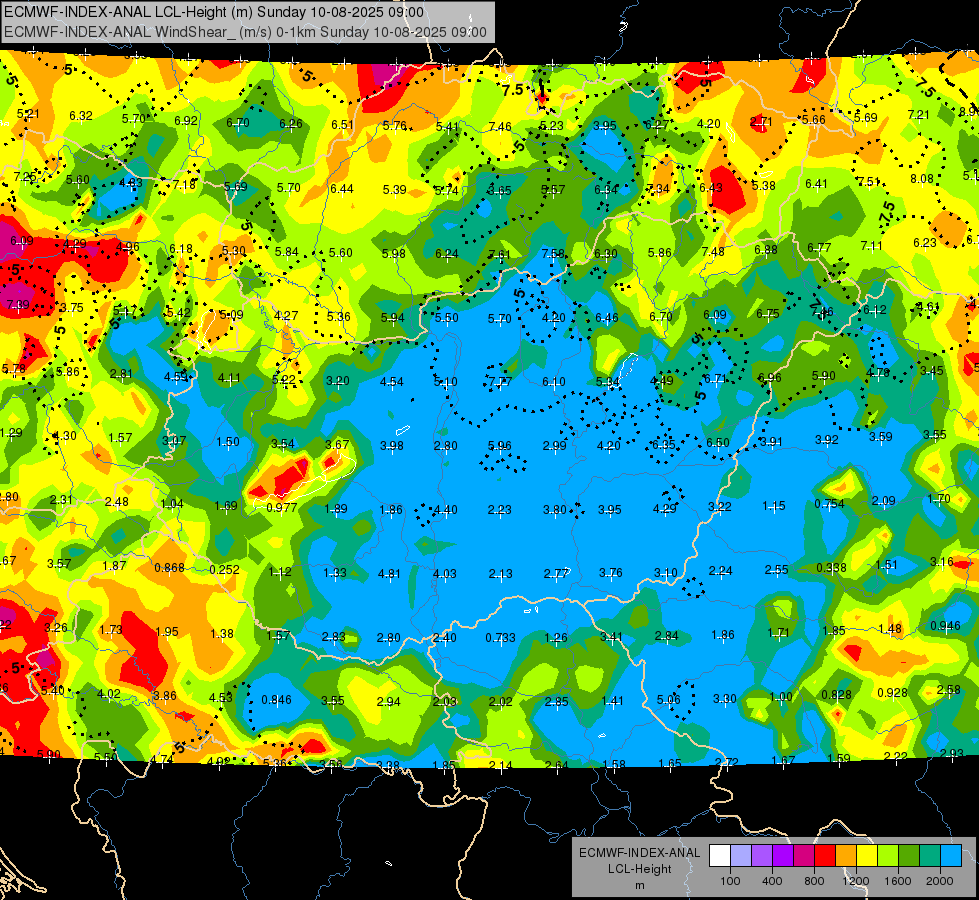Click the wind shear value 0.828
979x900 pixels.
837,695
